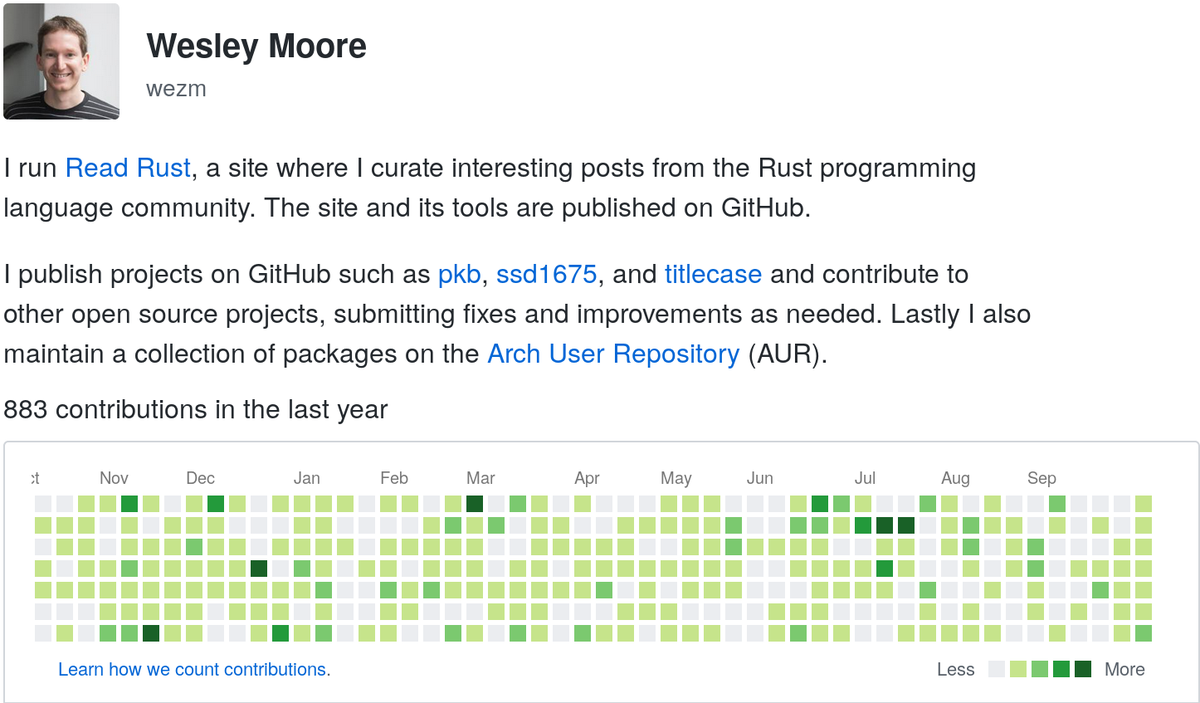Click the May month label
The height and width of the screenshot is (703, 1200).
click(676, 478)
